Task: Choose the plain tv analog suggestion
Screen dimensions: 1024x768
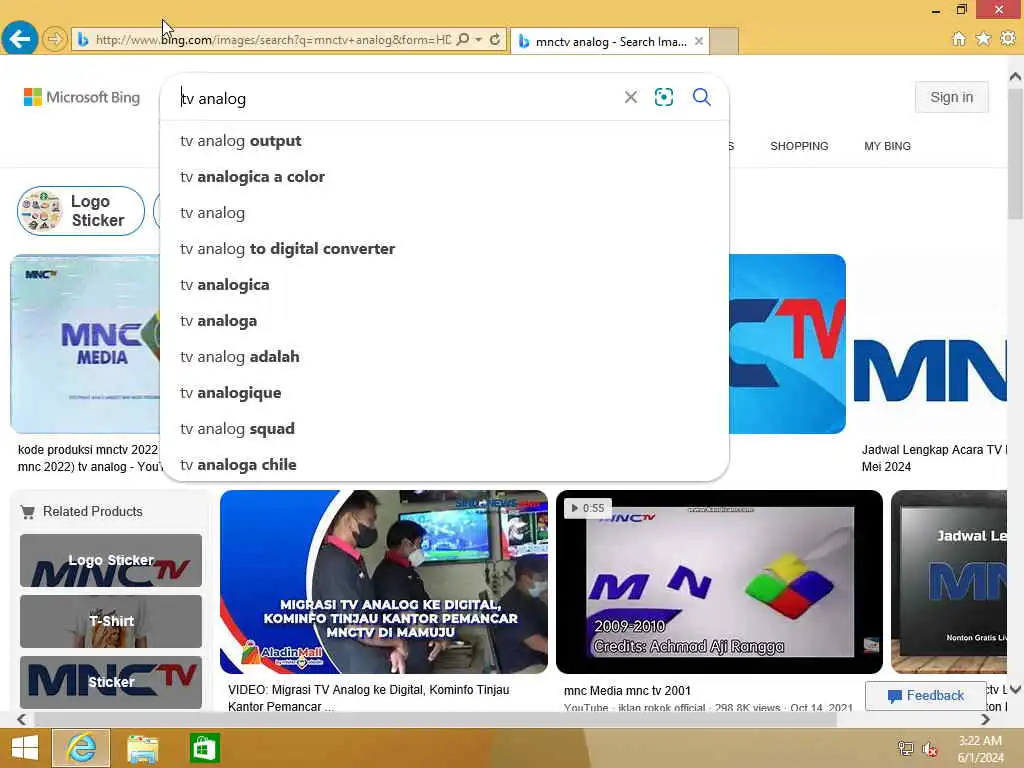Action: [444, 212]
